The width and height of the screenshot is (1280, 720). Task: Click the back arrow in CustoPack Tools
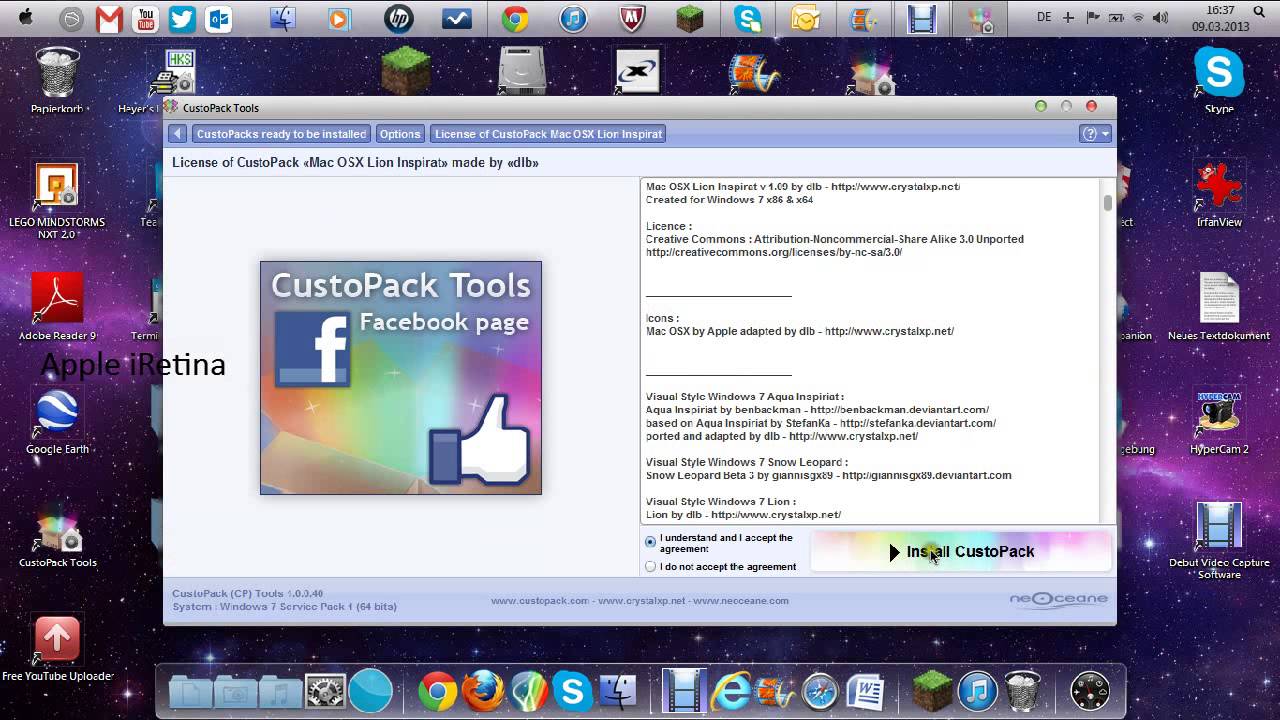(177, 134)
